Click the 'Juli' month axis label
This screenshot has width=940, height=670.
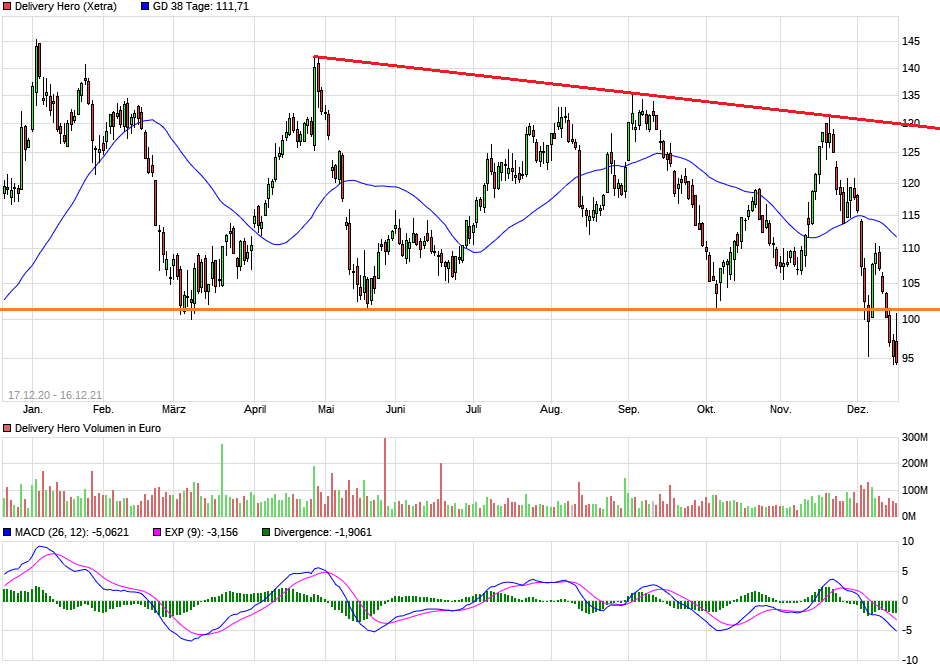[x=474, y=409]
